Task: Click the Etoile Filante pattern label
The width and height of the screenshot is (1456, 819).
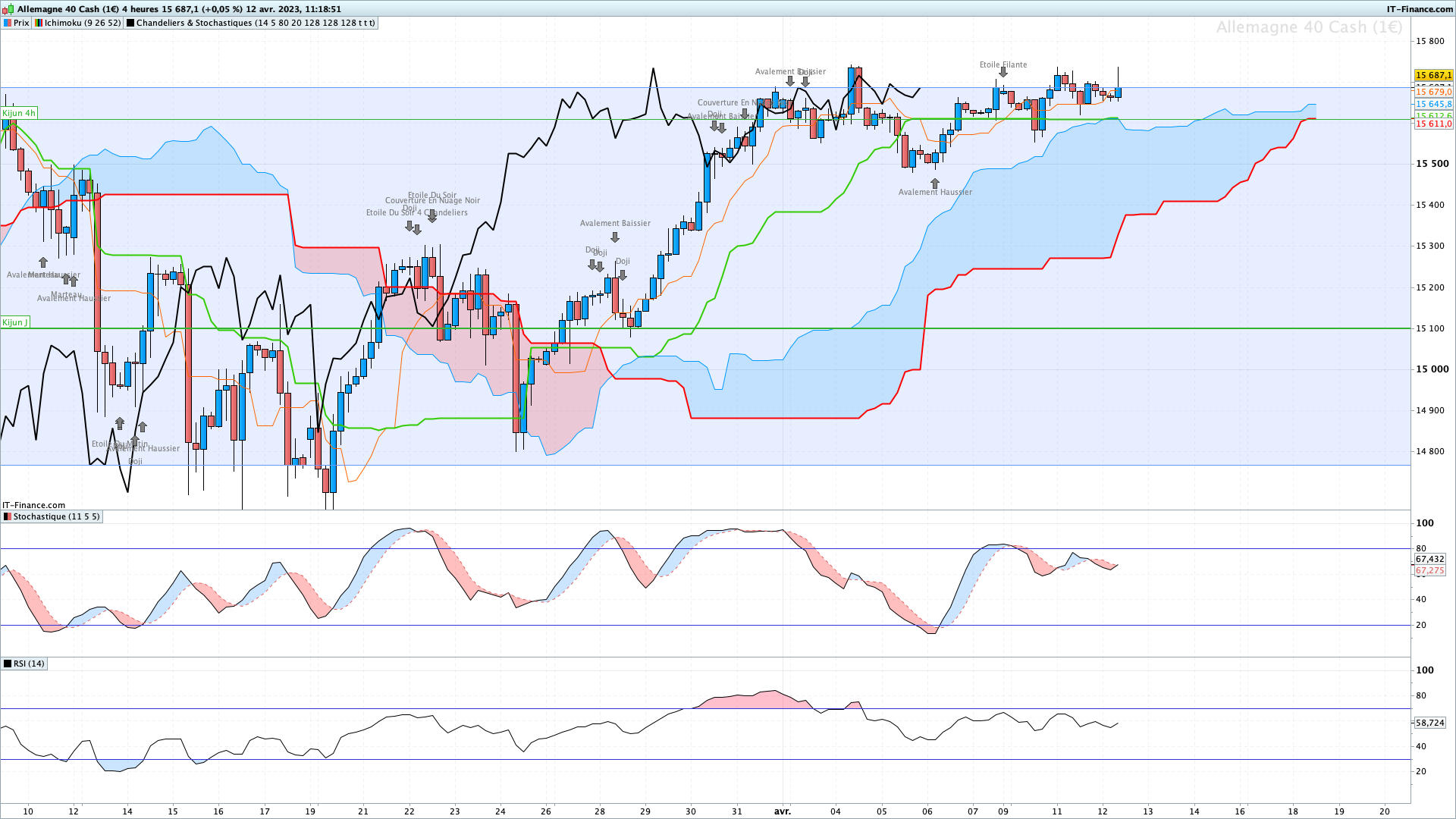Action: [x=1003, y=64]
